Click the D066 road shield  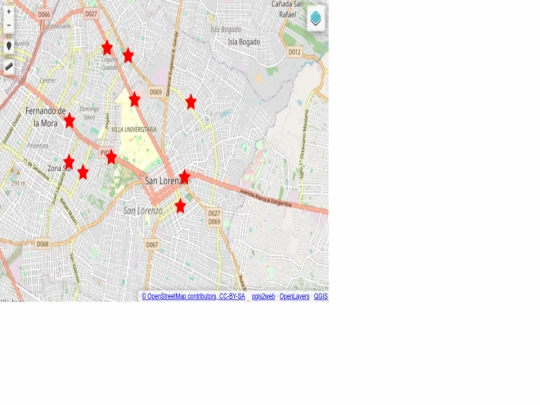(44, 14)
